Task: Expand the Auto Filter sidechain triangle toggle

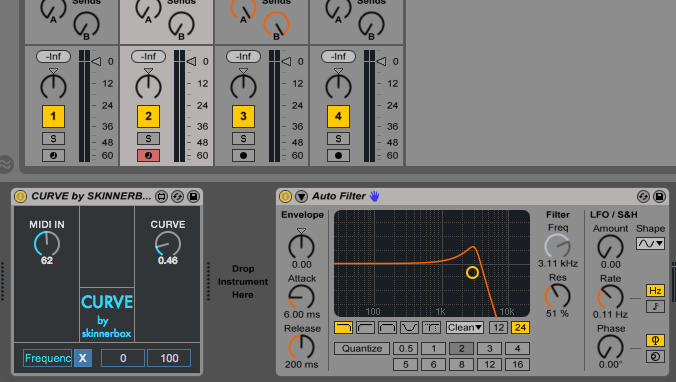Action: point(301,197)
